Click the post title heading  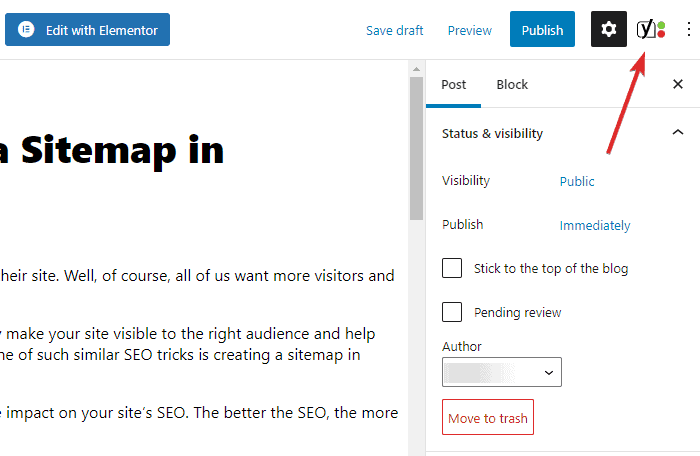tap(110, 150)
